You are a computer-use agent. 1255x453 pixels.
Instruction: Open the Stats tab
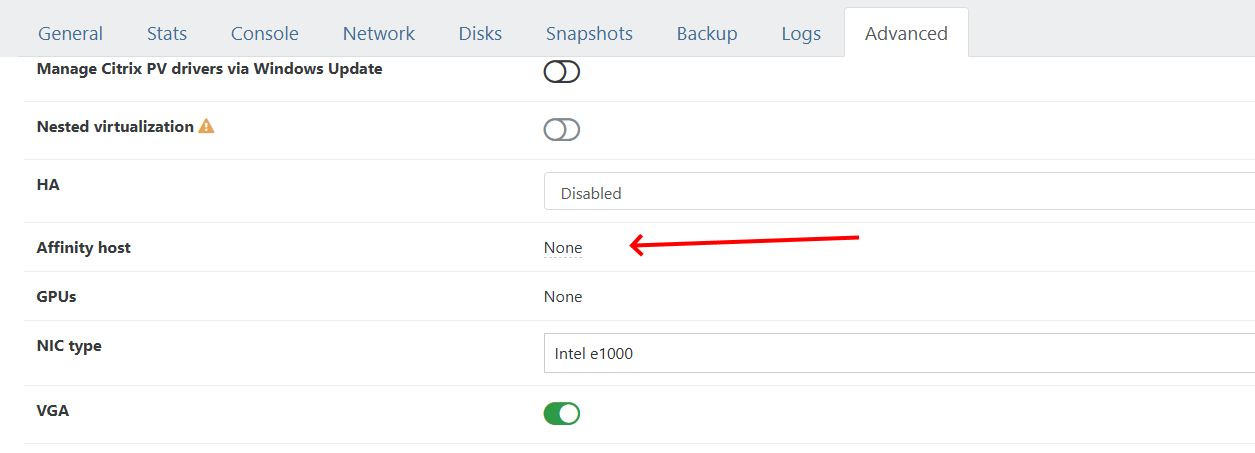[167, 33]
